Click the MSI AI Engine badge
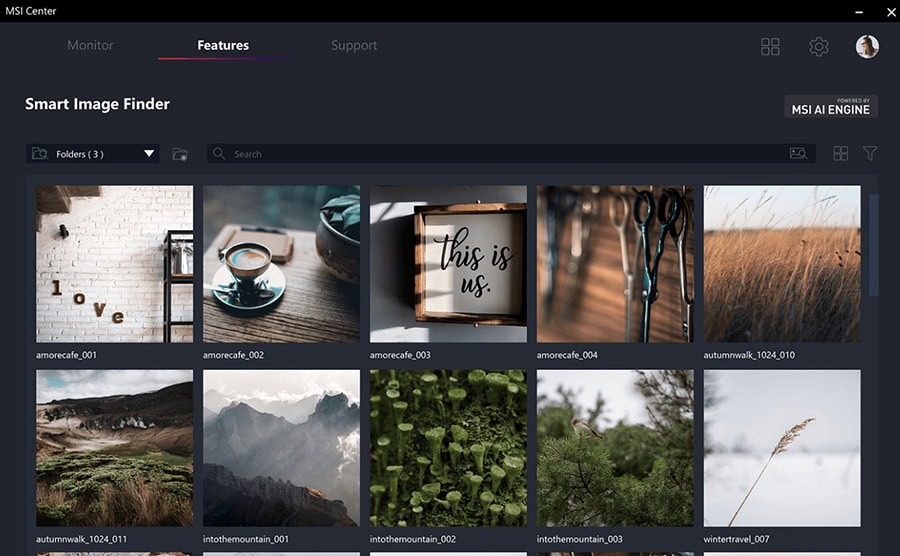Image resolution: width=900 pixels, height=556 pixels. (831, 106)
